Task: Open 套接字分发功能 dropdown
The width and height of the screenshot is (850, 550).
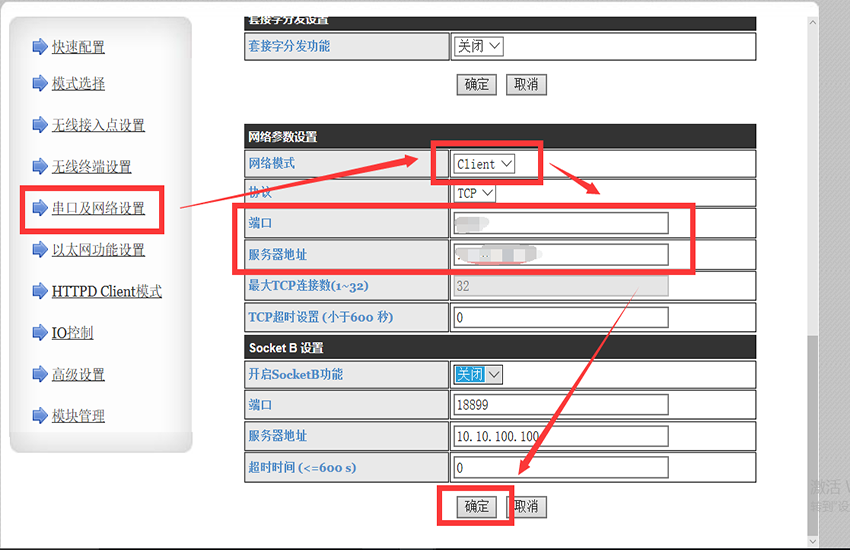Action: [478, 46]
